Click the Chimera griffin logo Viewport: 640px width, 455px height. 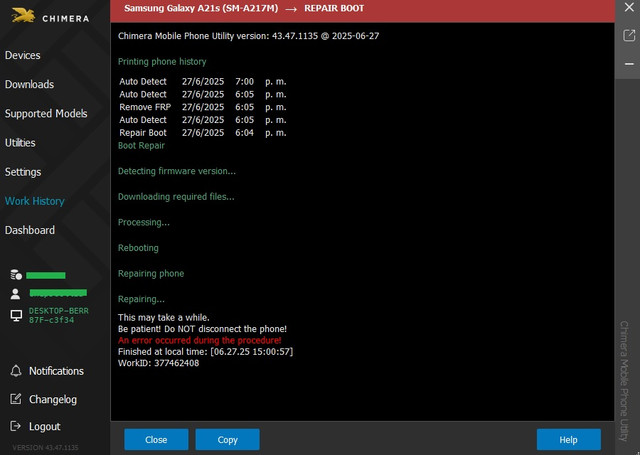(x=23, y=16)
